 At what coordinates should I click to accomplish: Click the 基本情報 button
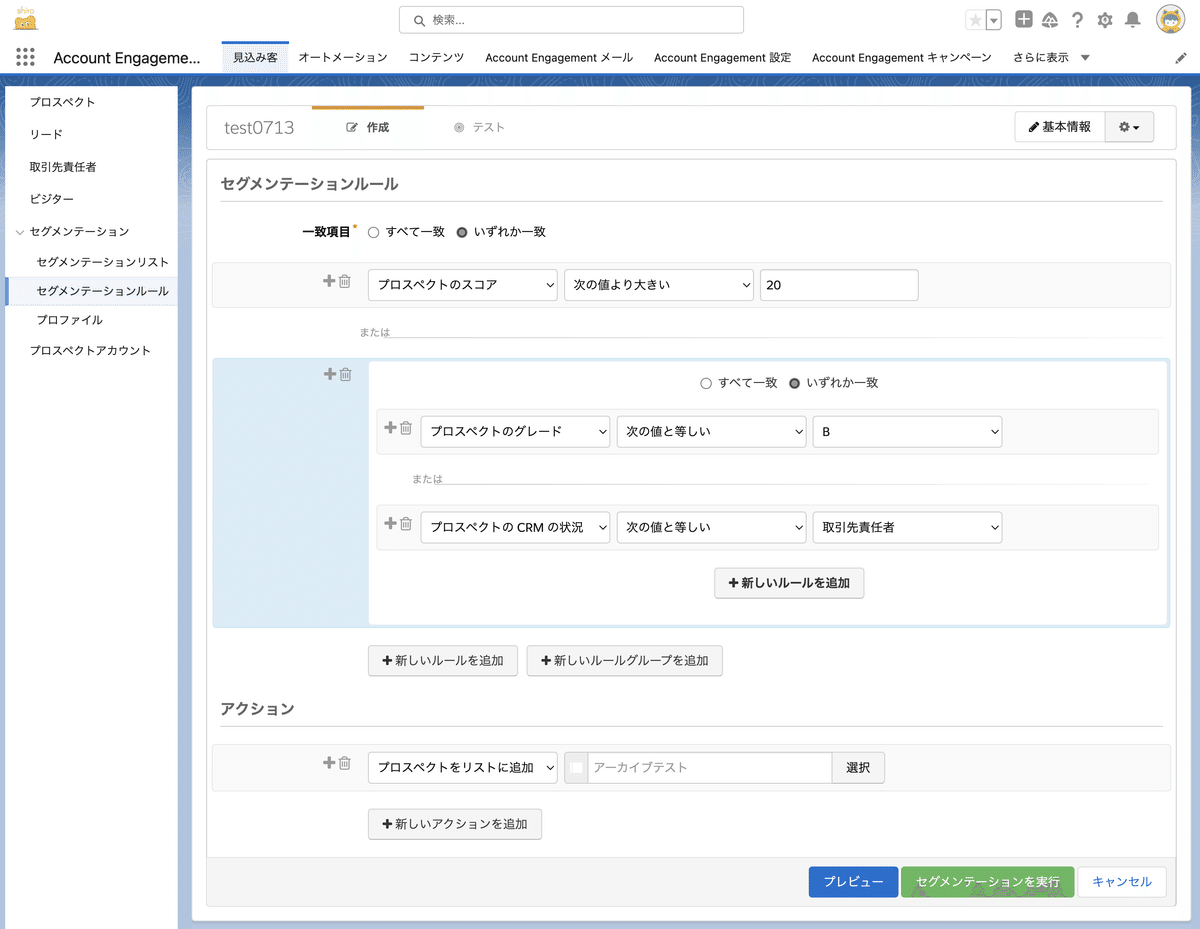click(x=1060, y=127)
